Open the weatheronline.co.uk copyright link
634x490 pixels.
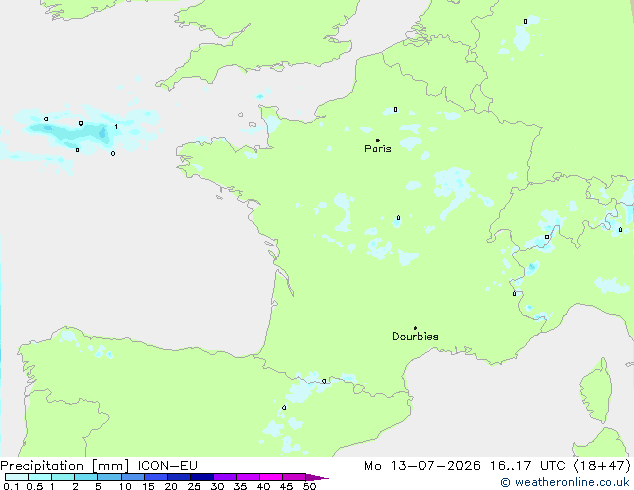[x=565, y=482]
